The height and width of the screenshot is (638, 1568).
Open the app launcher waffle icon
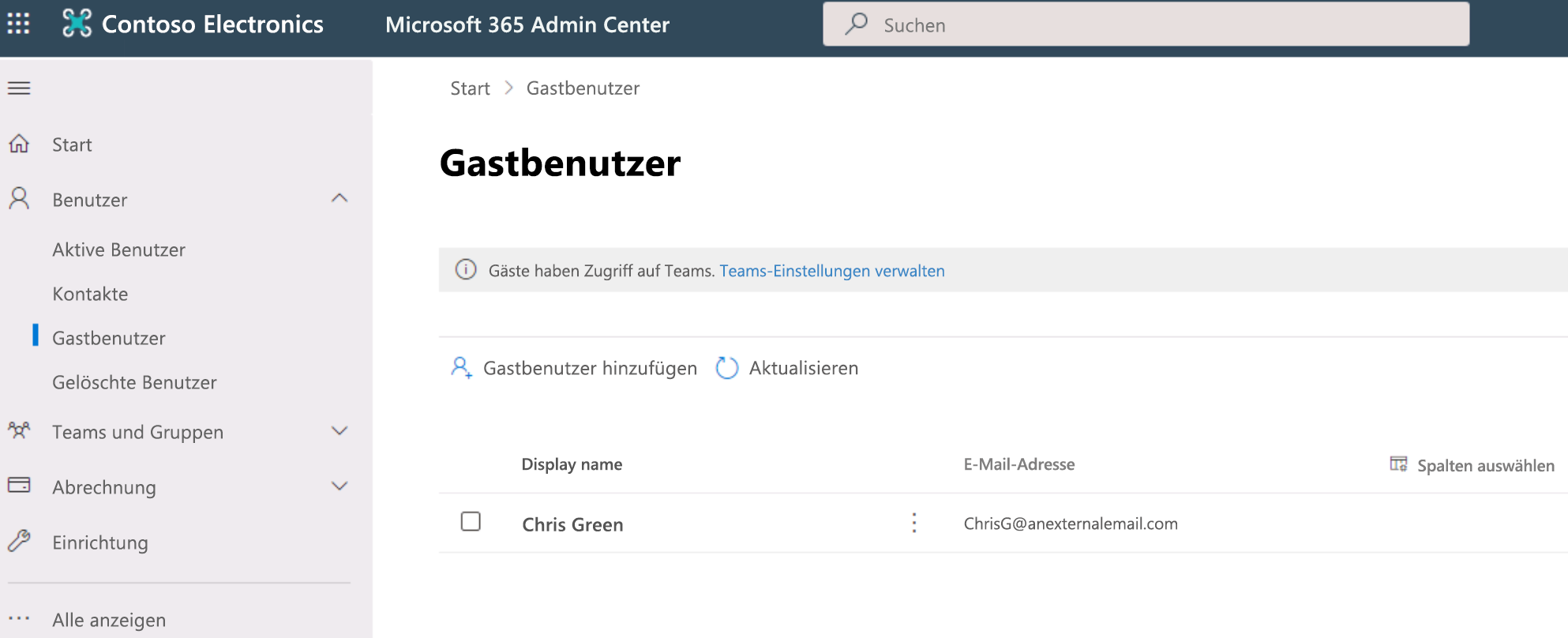click(x=18, y=24)
